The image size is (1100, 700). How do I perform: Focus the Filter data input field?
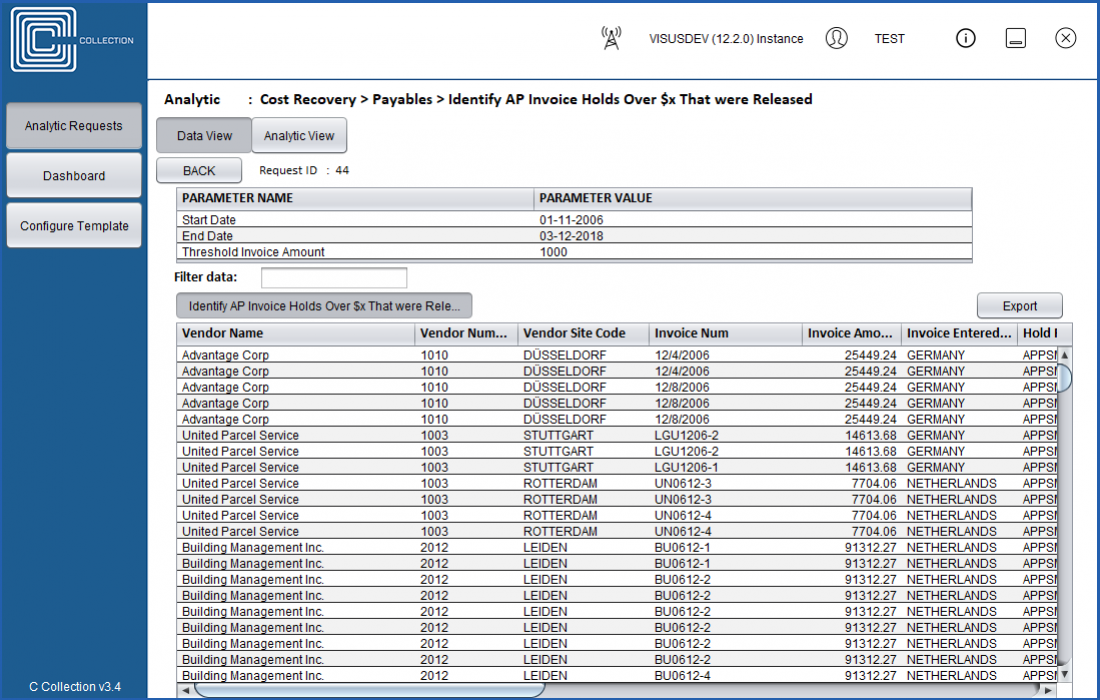[x=334, y=278]
